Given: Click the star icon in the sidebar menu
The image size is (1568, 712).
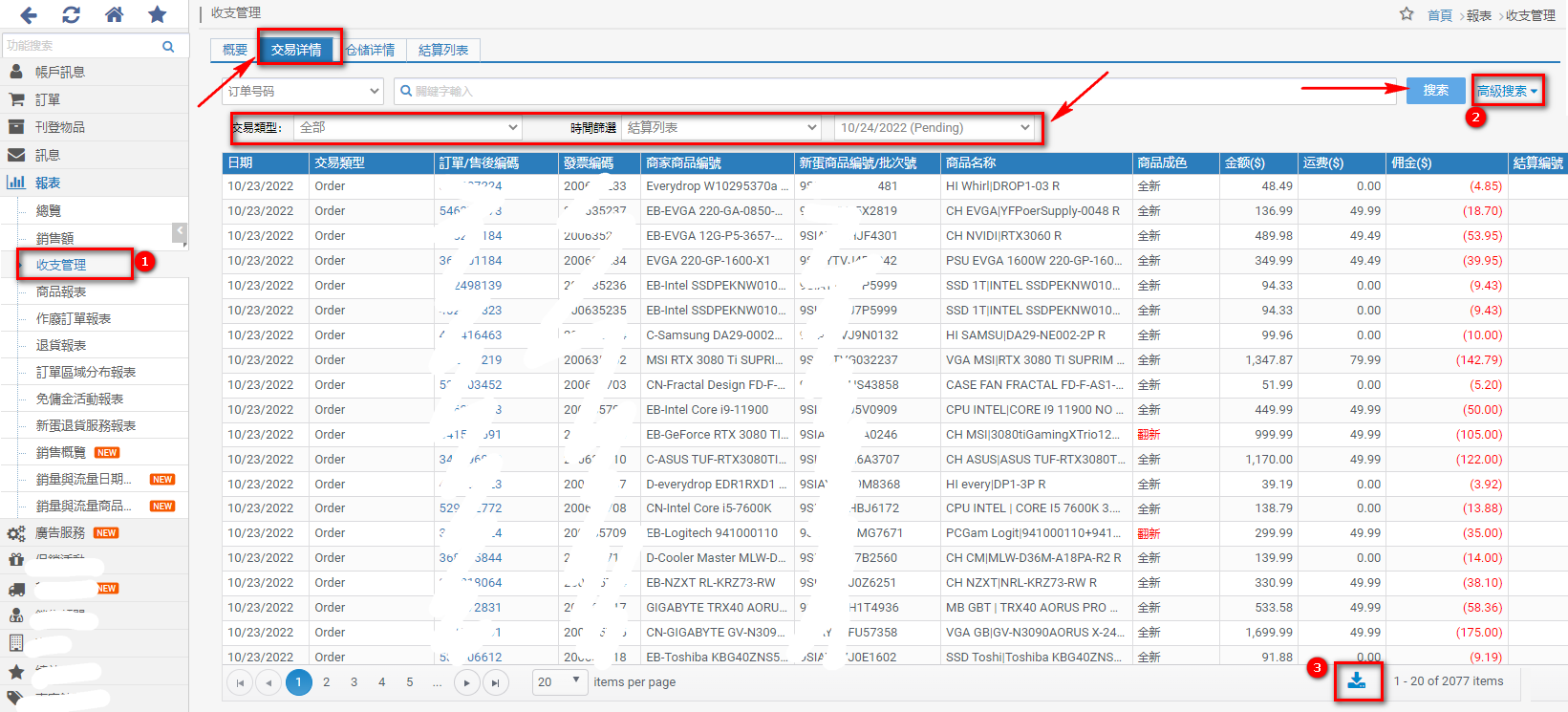Looking at the screenshot, I should point(16,672).
